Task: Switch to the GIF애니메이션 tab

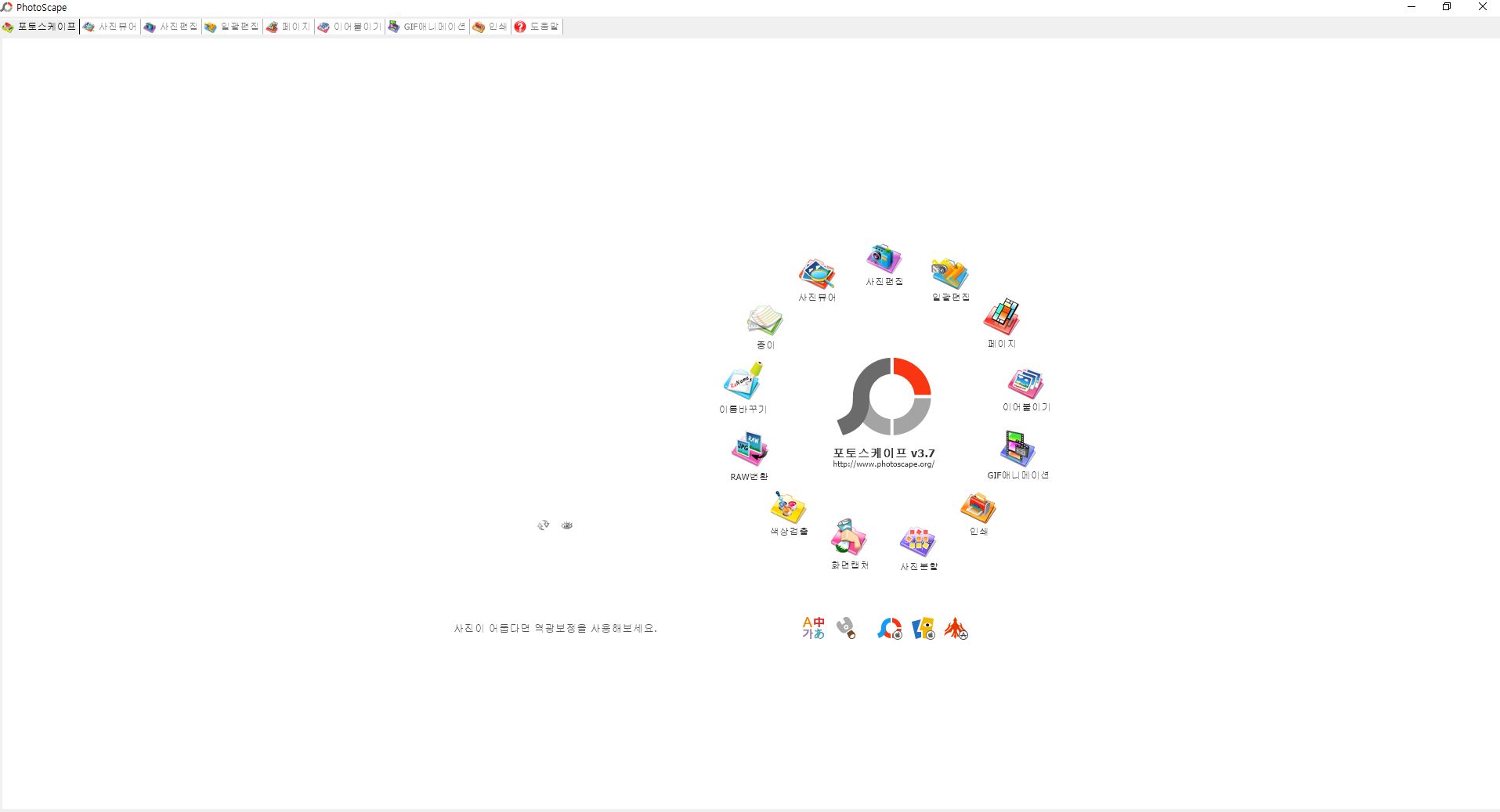Action: click(428, 27)
